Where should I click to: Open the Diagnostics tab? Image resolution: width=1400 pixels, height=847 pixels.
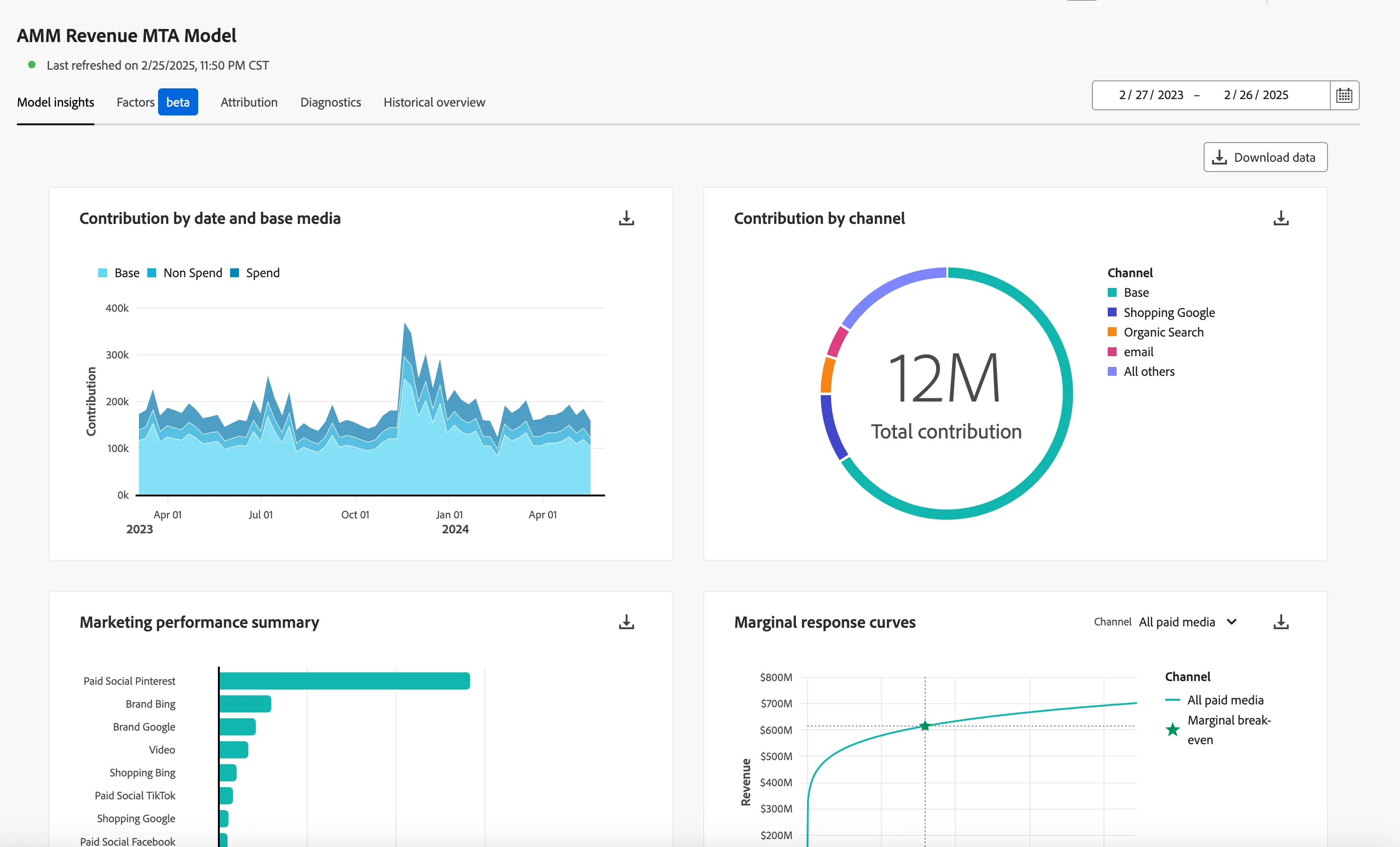[331, 102]
